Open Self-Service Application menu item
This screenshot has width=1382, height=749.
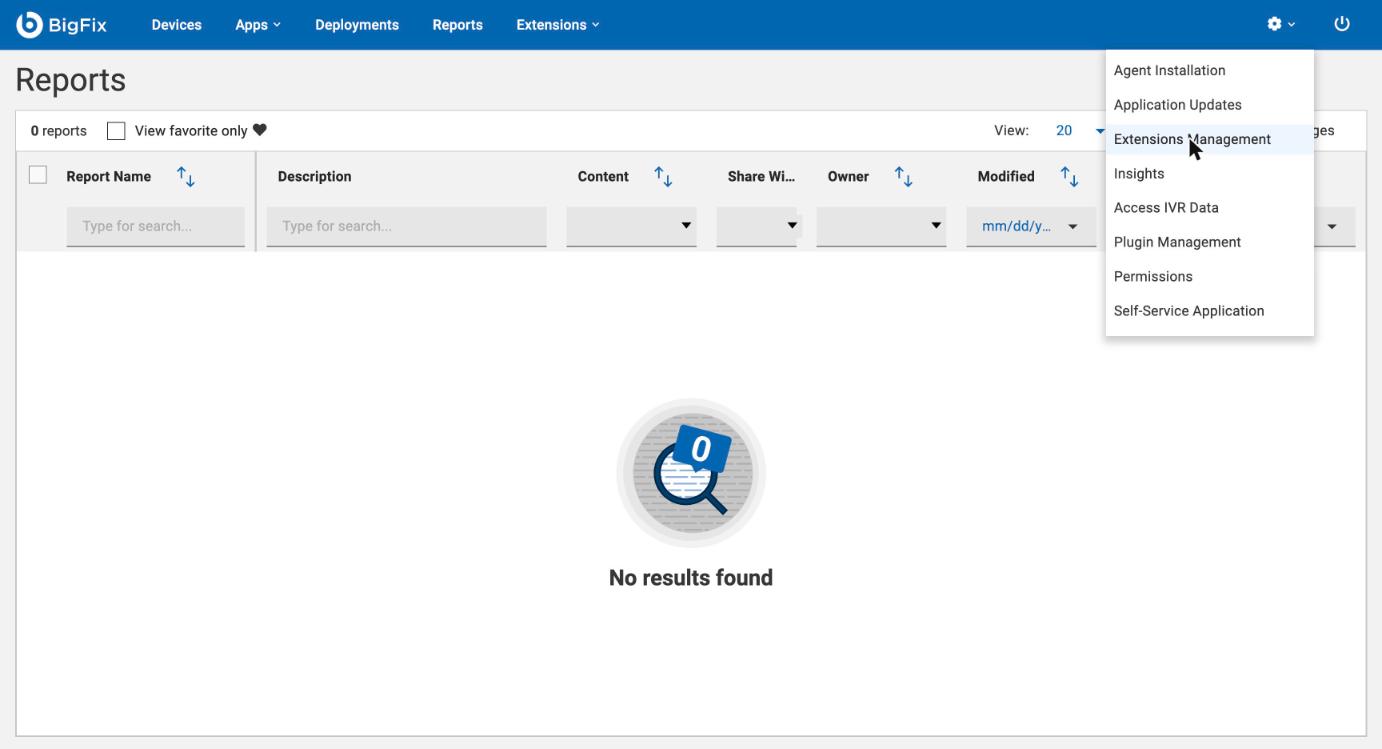[x=1209, y=311]
